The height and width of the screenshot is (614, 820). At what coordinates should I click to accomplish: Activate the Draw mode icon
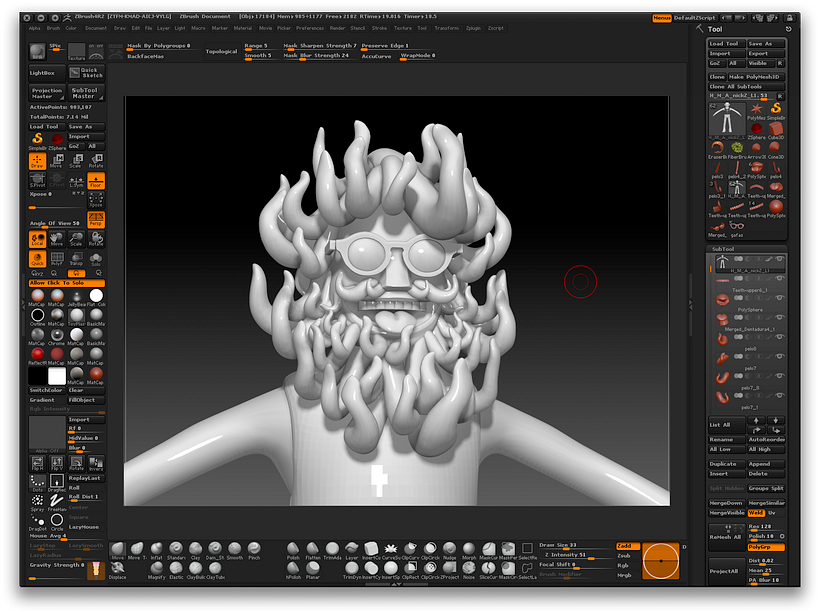(x=37, y=162)
